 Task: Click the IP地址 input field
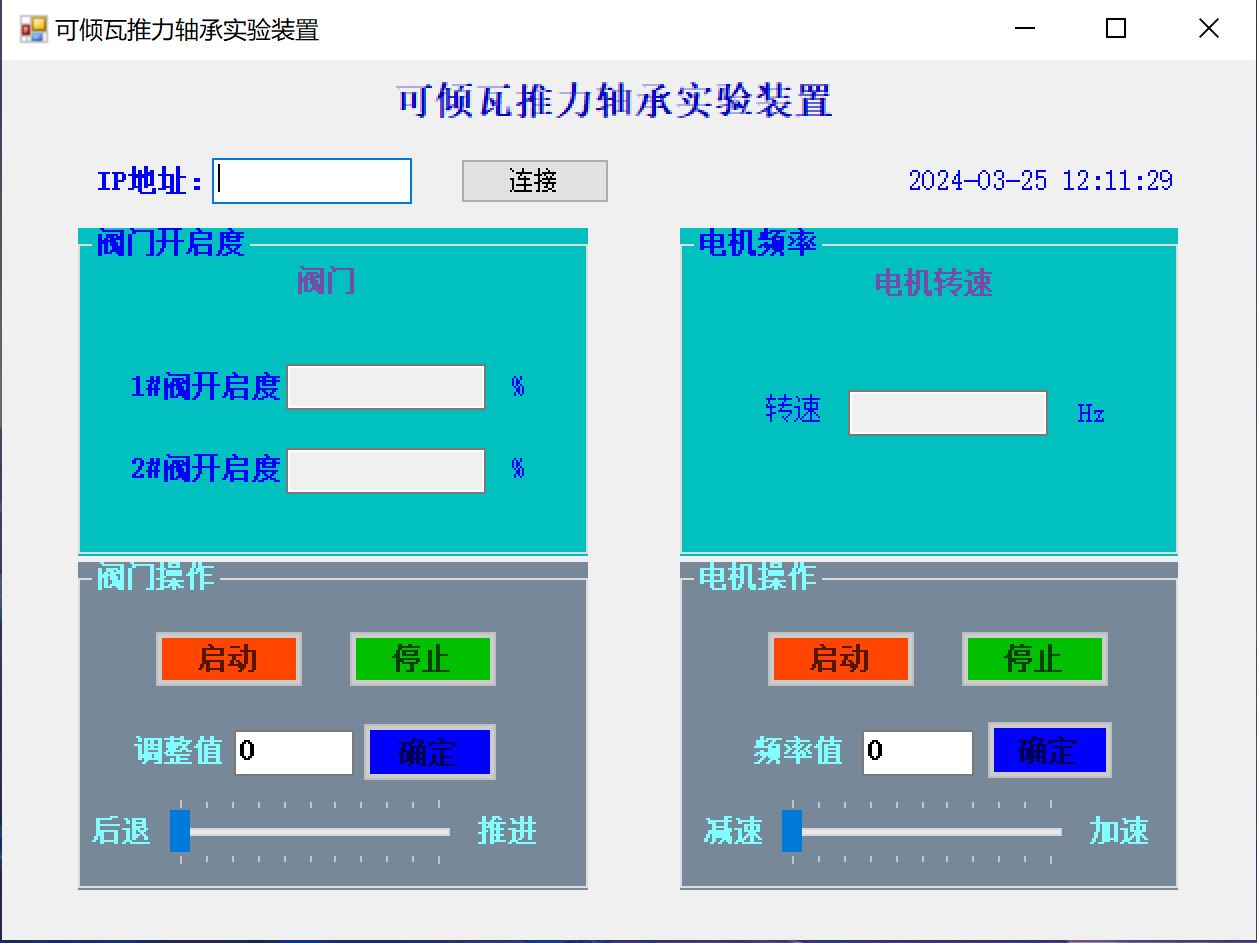[x=311, y=180]
